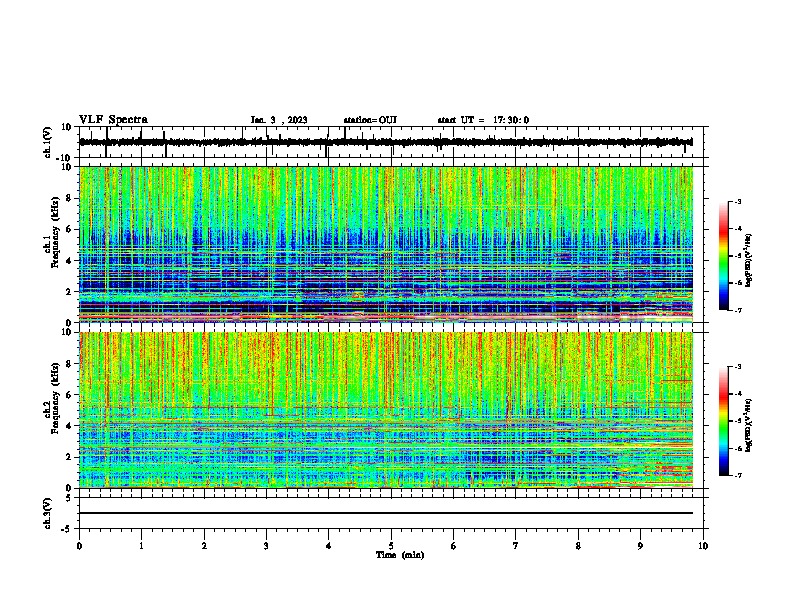Click tick label '3' on the Time axis

click(266, 546)
